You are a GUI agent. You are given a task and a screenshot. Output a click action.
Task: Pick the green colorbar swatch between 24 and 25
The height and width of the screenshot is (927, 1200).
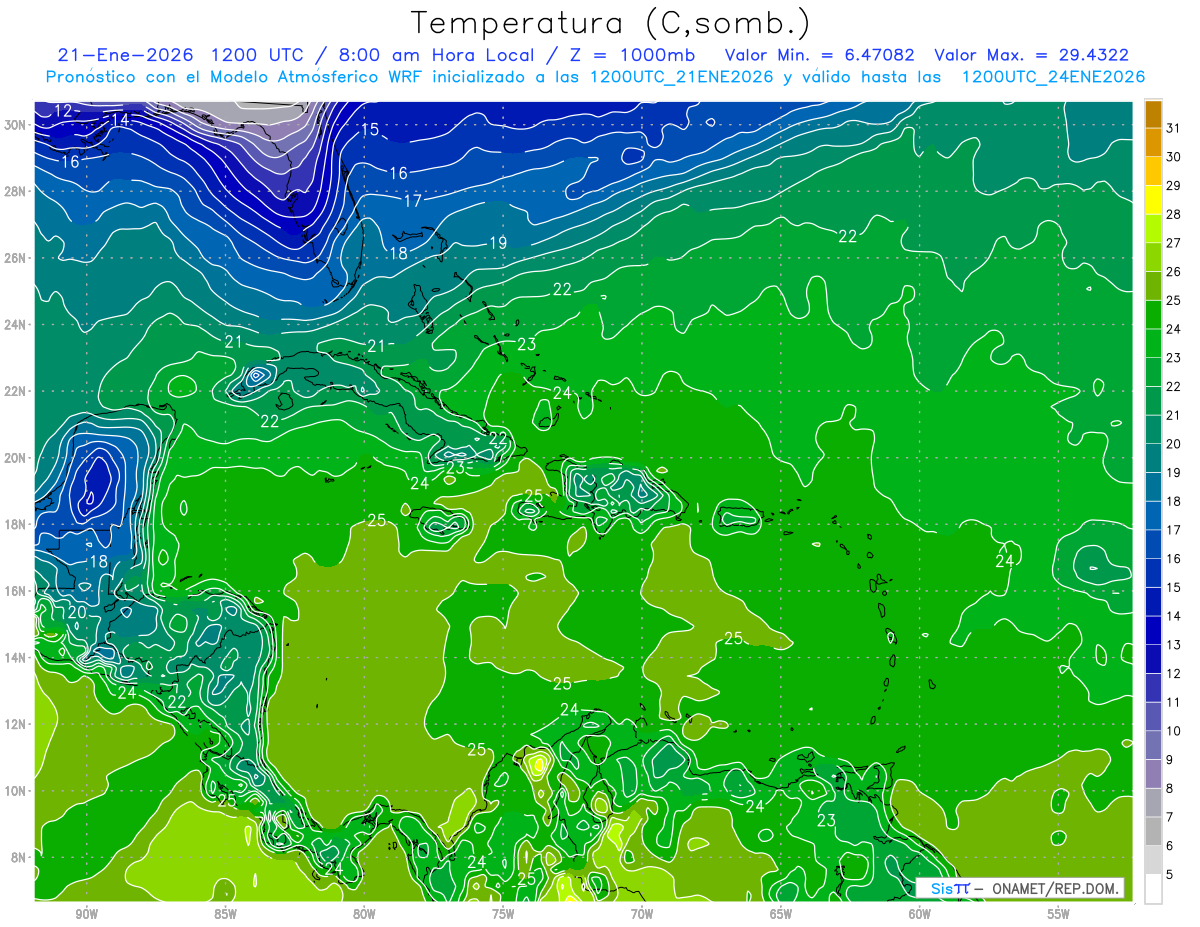click(x=1153, y=315)
